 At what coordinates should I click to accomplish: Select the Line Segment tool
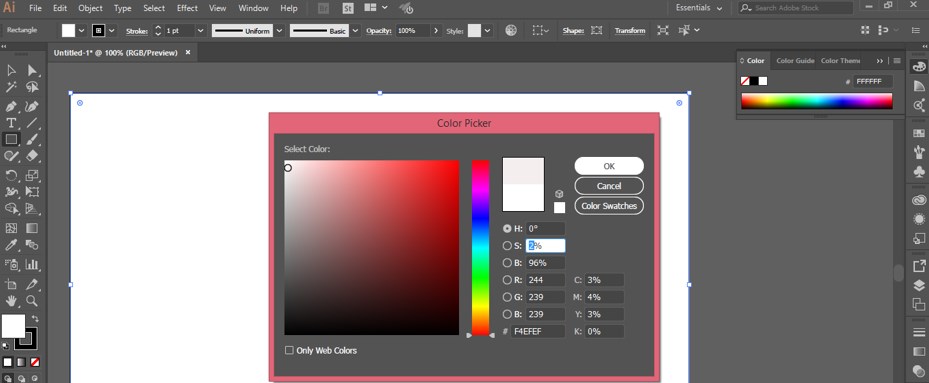pos(32,123)
